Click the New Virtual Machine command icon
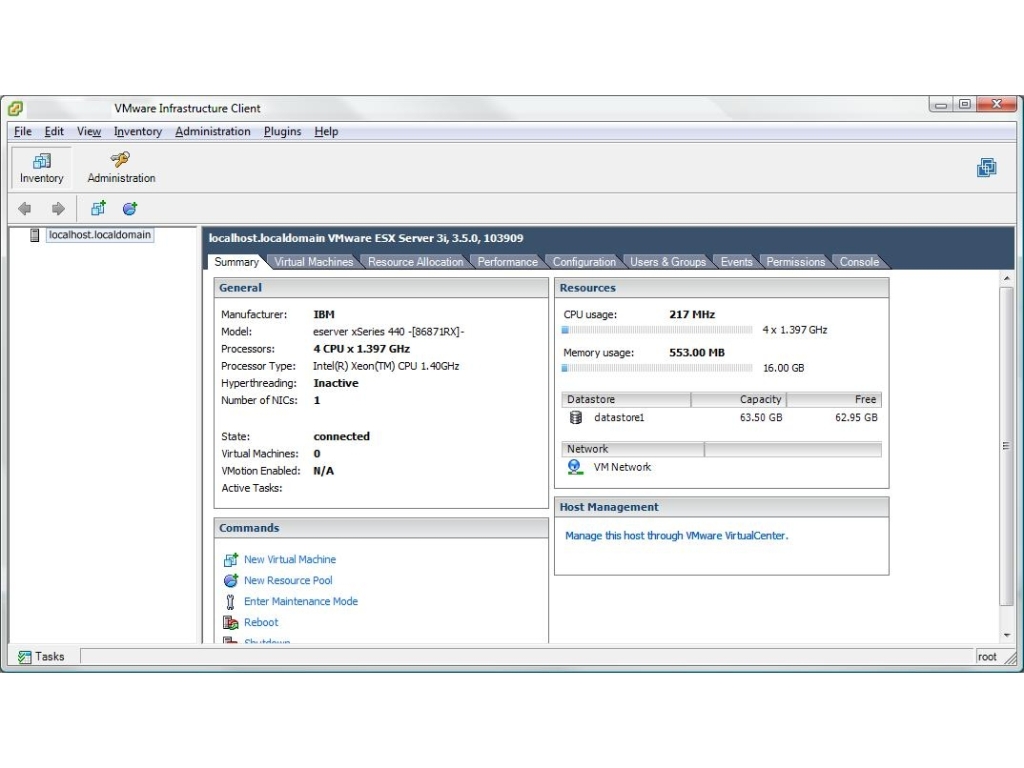The image size is (1024, 768). coord(231,560)
